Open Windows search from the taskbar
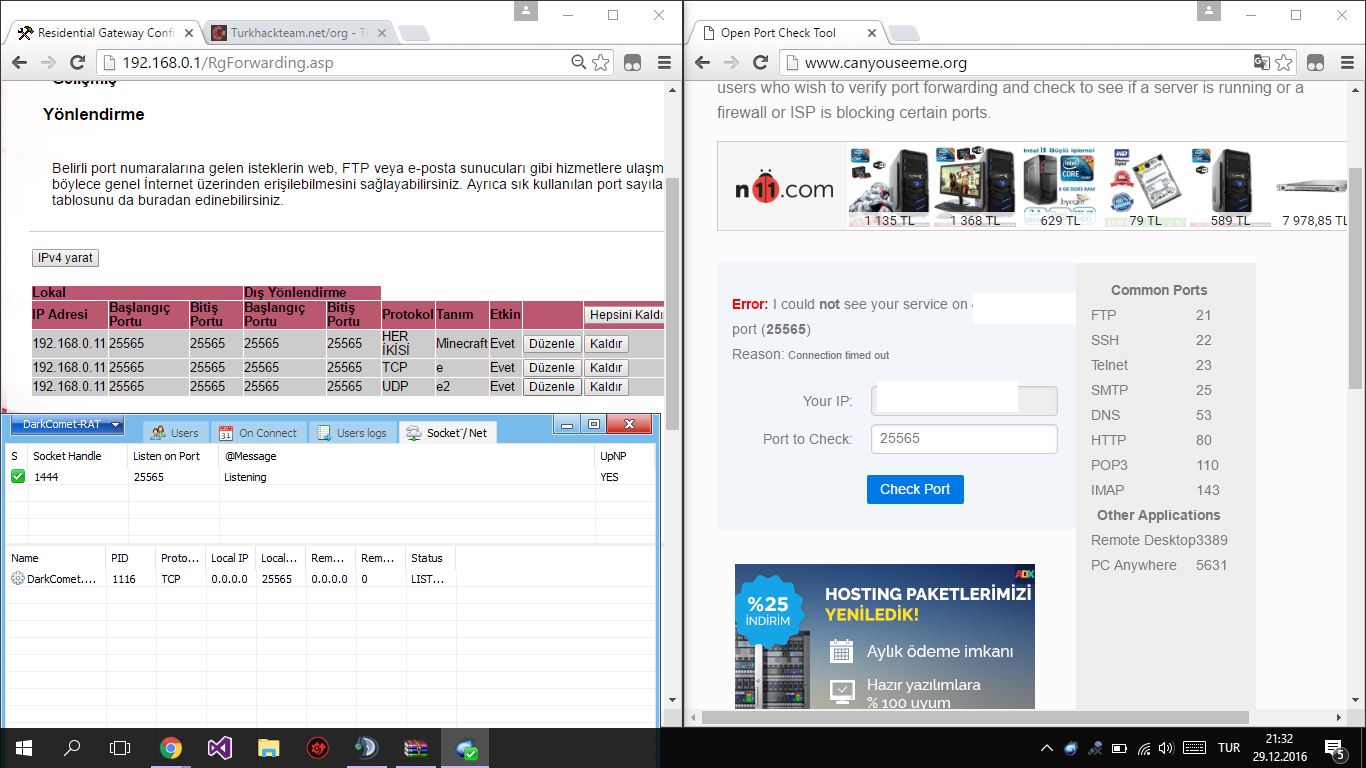This screenshot has height=768, width=1366. coord(72,747)
